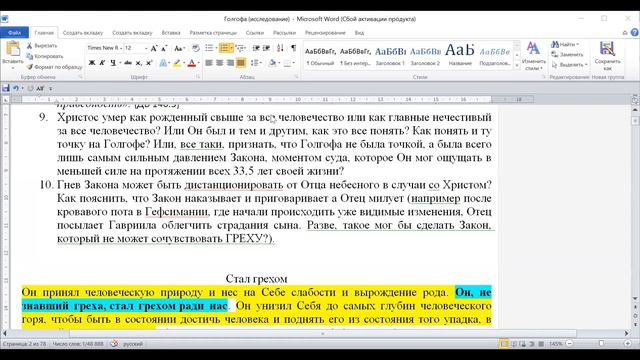The image size is (640, 360).
Task: Click the Clear Formatting icon
Action: tap(196, 48)
